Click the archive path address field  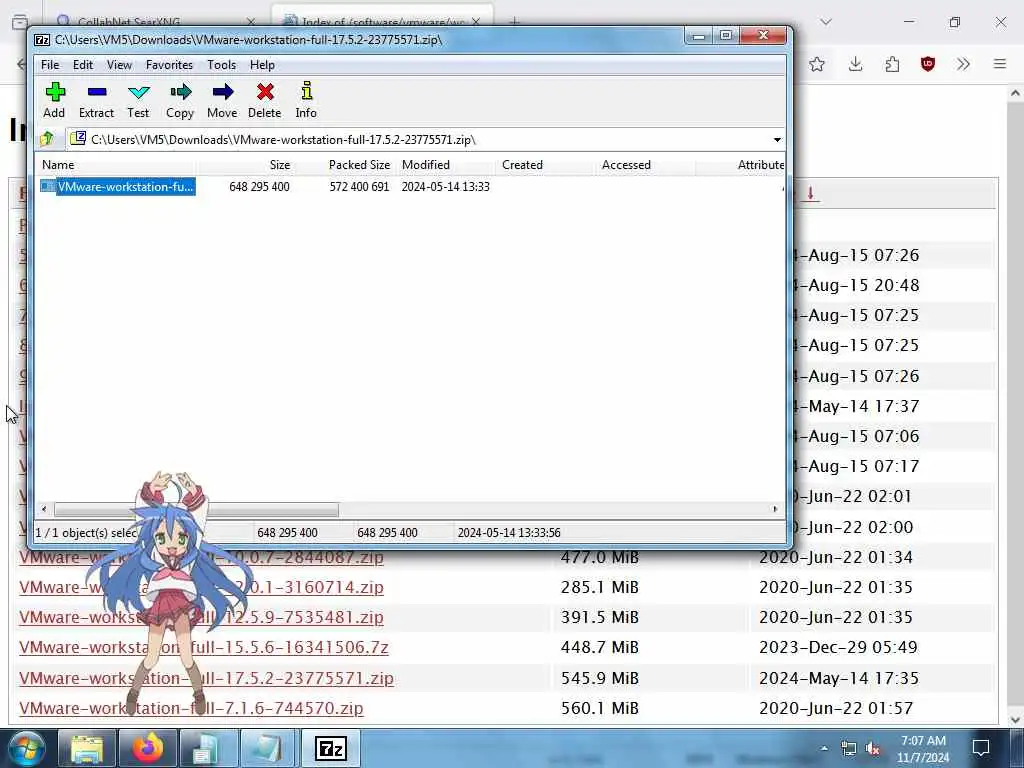click(x=418, y=140)
